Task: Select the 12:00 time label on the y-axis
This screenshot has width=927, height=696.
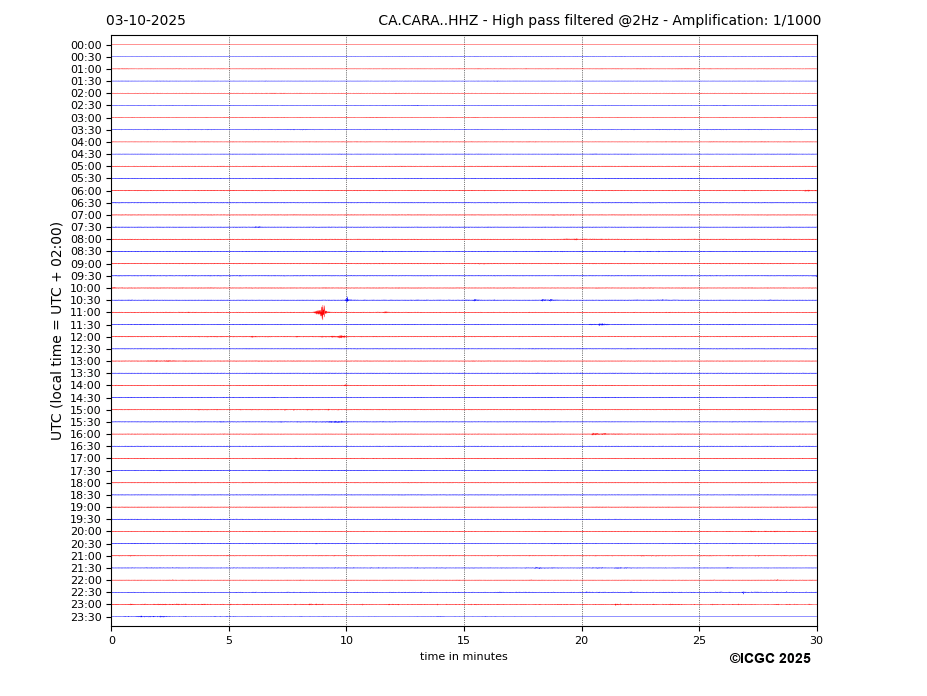Action: point(86,337)
